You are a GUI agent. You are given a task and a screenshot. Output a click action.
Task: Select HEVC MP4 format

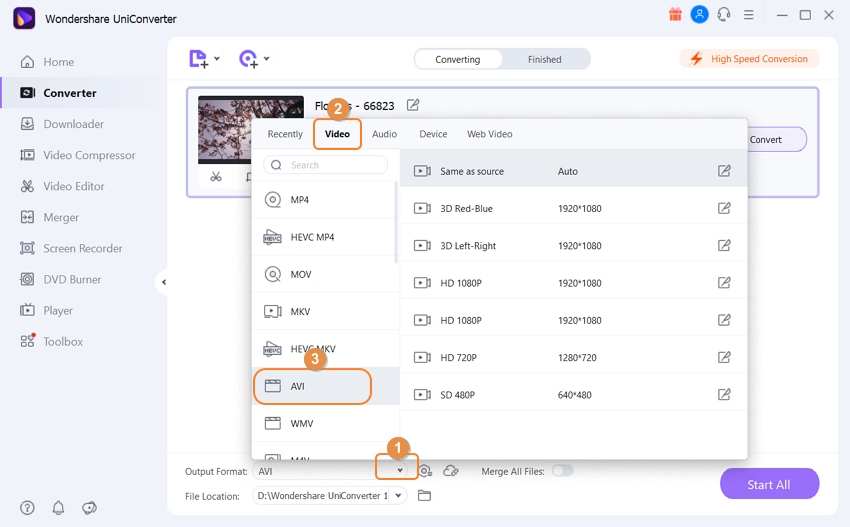pos(325,237)
